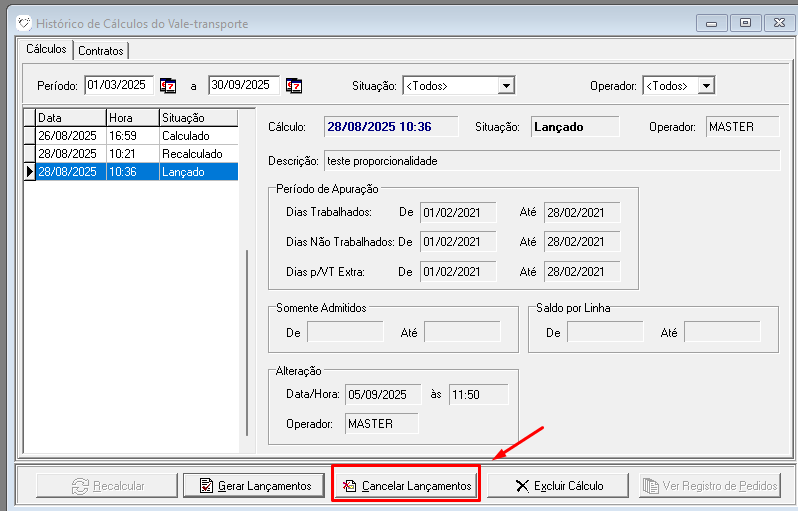Open calendar picker for start date 01/03/2025
Image resolution: width=798 pixels, height=511 pixels.
tap(168, 86)
